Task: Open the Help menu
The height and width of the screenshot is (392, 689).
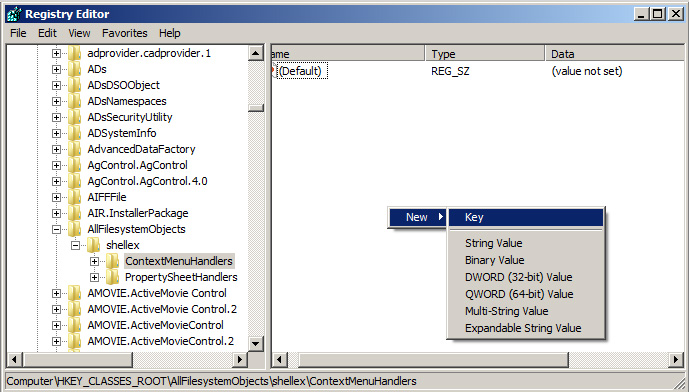Action: click(x=170, y=33)
